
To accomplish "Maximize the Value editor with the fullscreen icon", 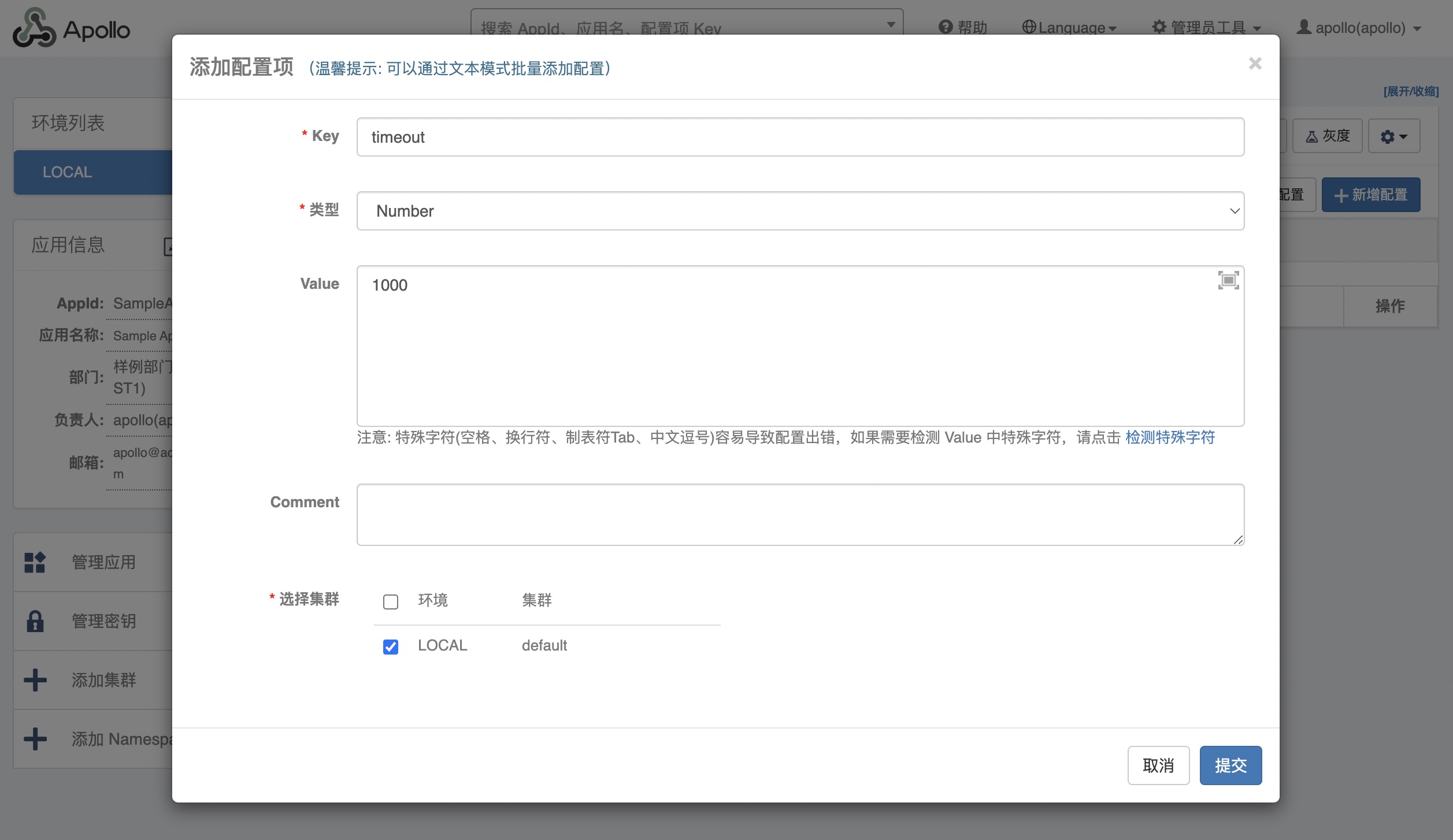I will (x=1228, y=280).
